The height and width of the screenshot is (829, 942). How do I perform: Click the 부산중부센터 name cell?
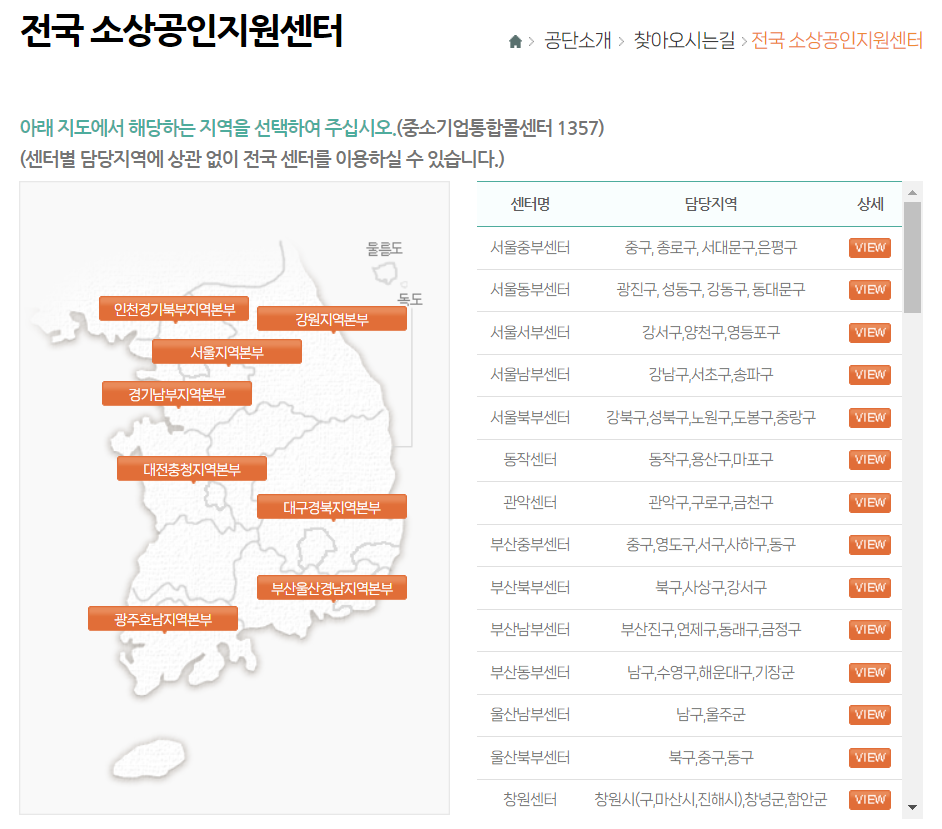pyautogui.click(x=530, y=545)
